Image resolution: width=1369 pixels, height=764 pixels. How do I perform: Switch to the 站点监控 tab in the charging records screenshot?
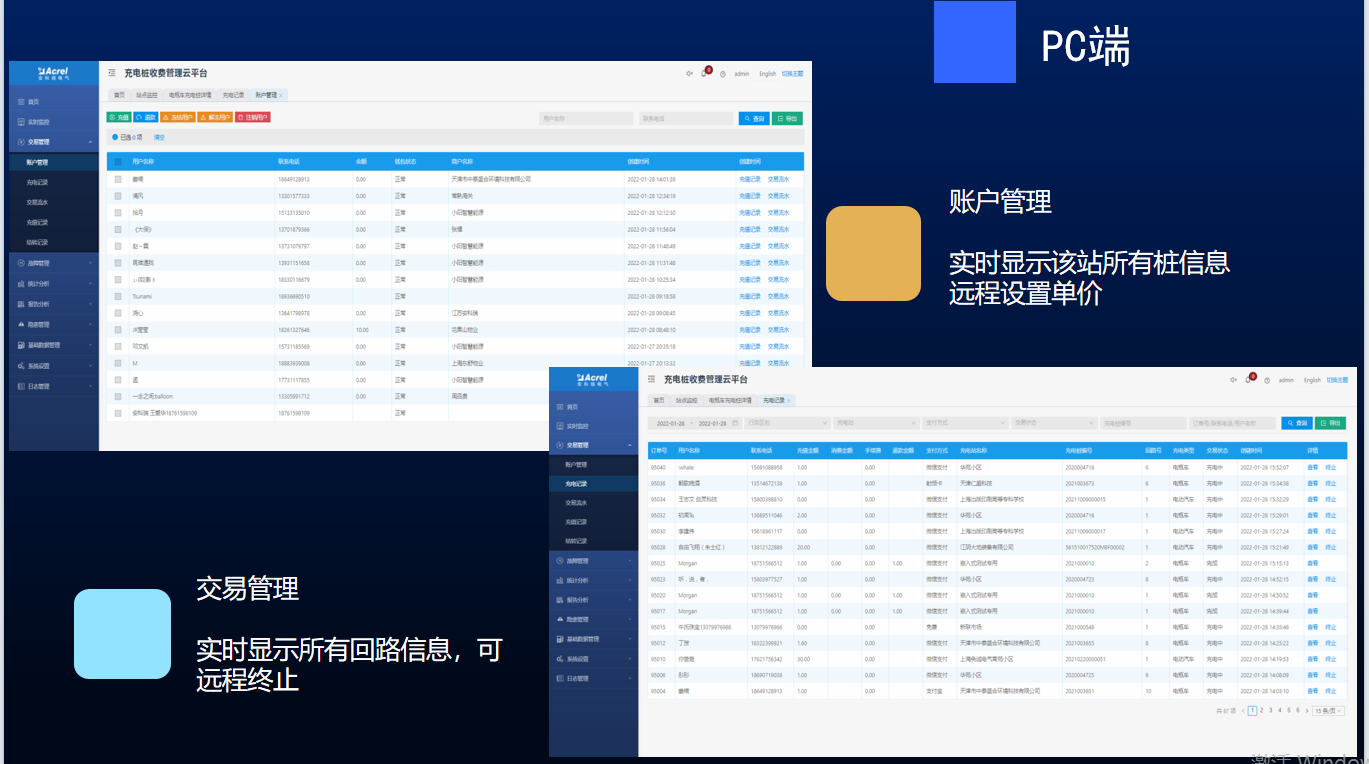tap(687, 400)
